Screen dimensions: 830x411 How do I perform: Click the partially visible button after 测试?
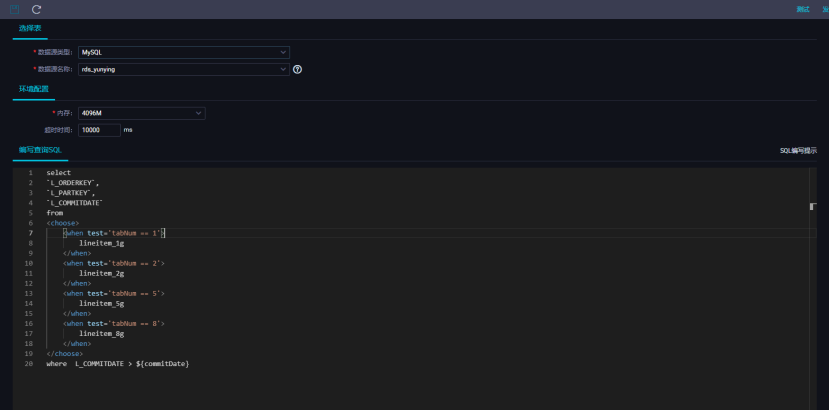pyautogui.click(x=826, y=9)
